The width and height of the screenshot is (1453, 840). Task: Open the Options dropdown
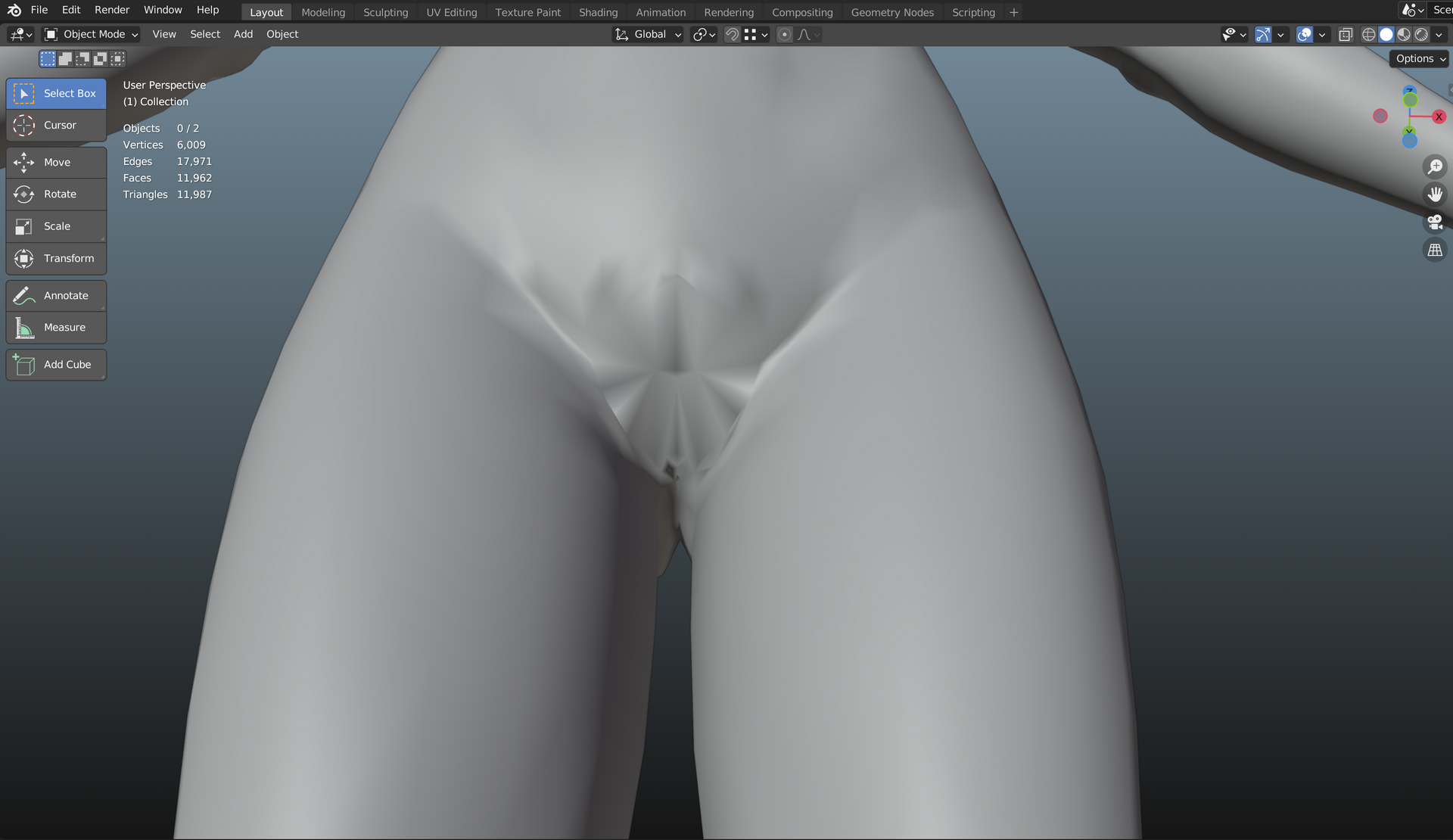coord(1420,59)
